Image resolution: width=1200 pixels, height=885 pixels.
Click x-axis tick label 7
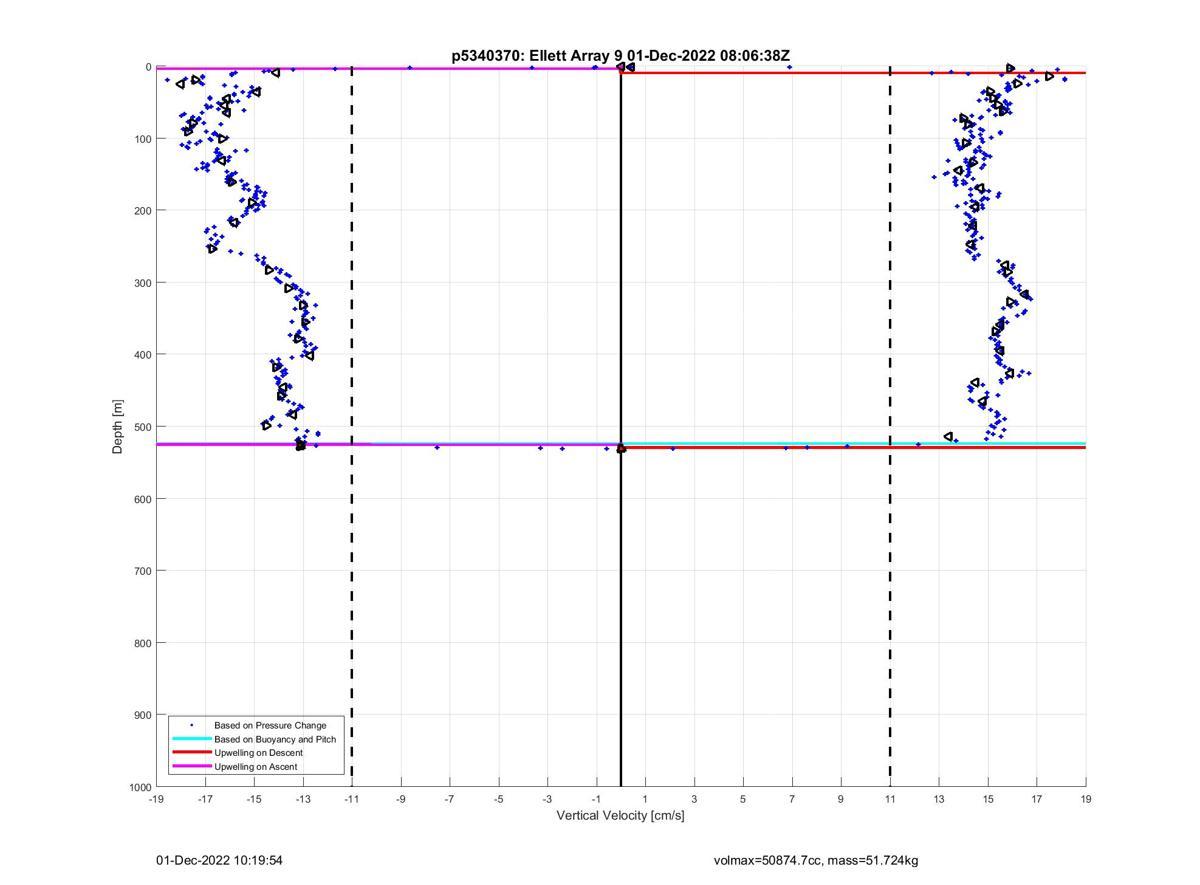pos(792,799)
